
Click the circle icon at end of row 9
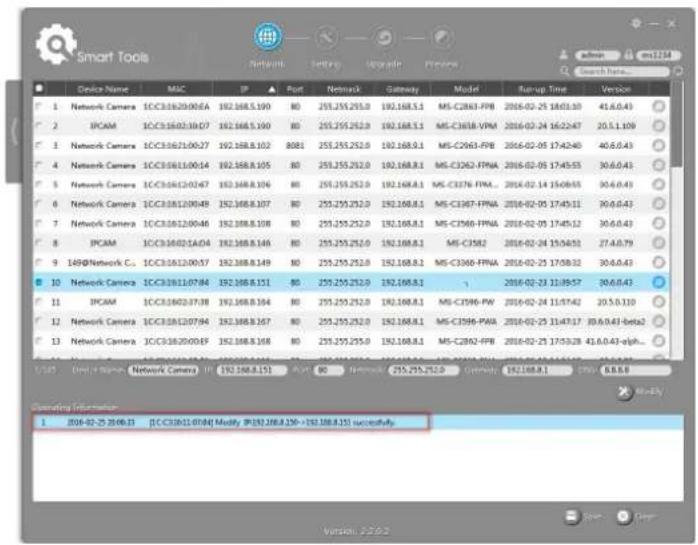(x=659, y=263)
